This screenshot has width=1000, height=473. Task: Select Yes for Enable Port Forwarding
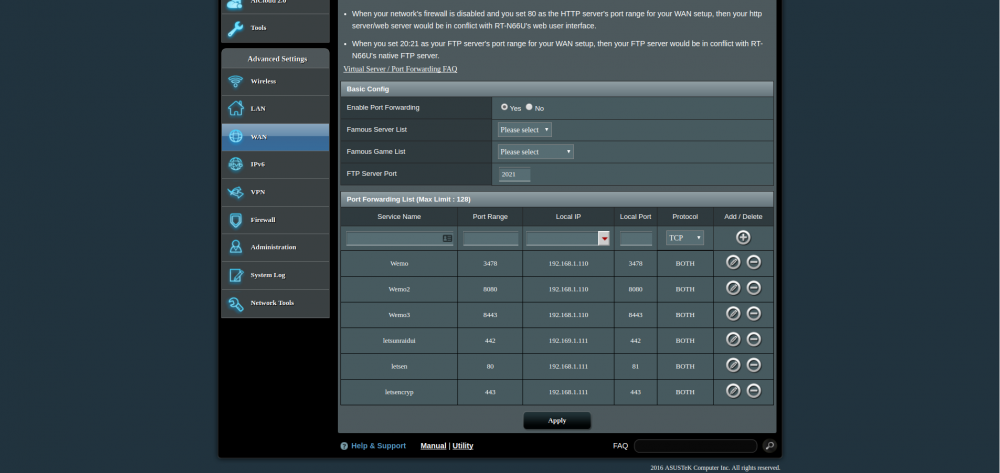[x=504, y=107]
